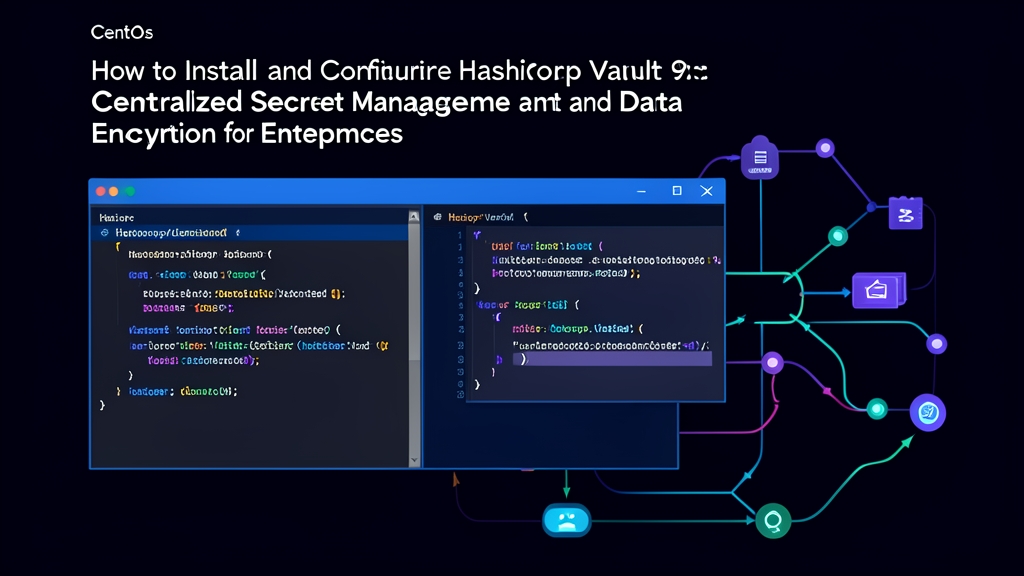Click the blue-purple circular badge icon in the diagram
Image resolution: width=1024 pixels, height=576 pixels.
point(928,413)
